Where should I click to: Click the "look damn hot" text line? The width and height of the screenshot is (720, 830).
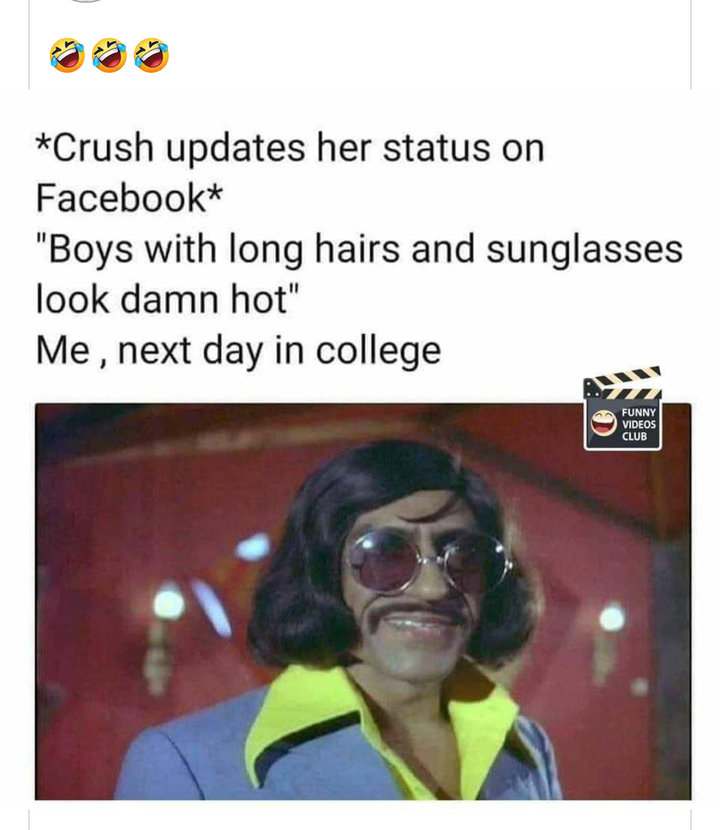167,300
